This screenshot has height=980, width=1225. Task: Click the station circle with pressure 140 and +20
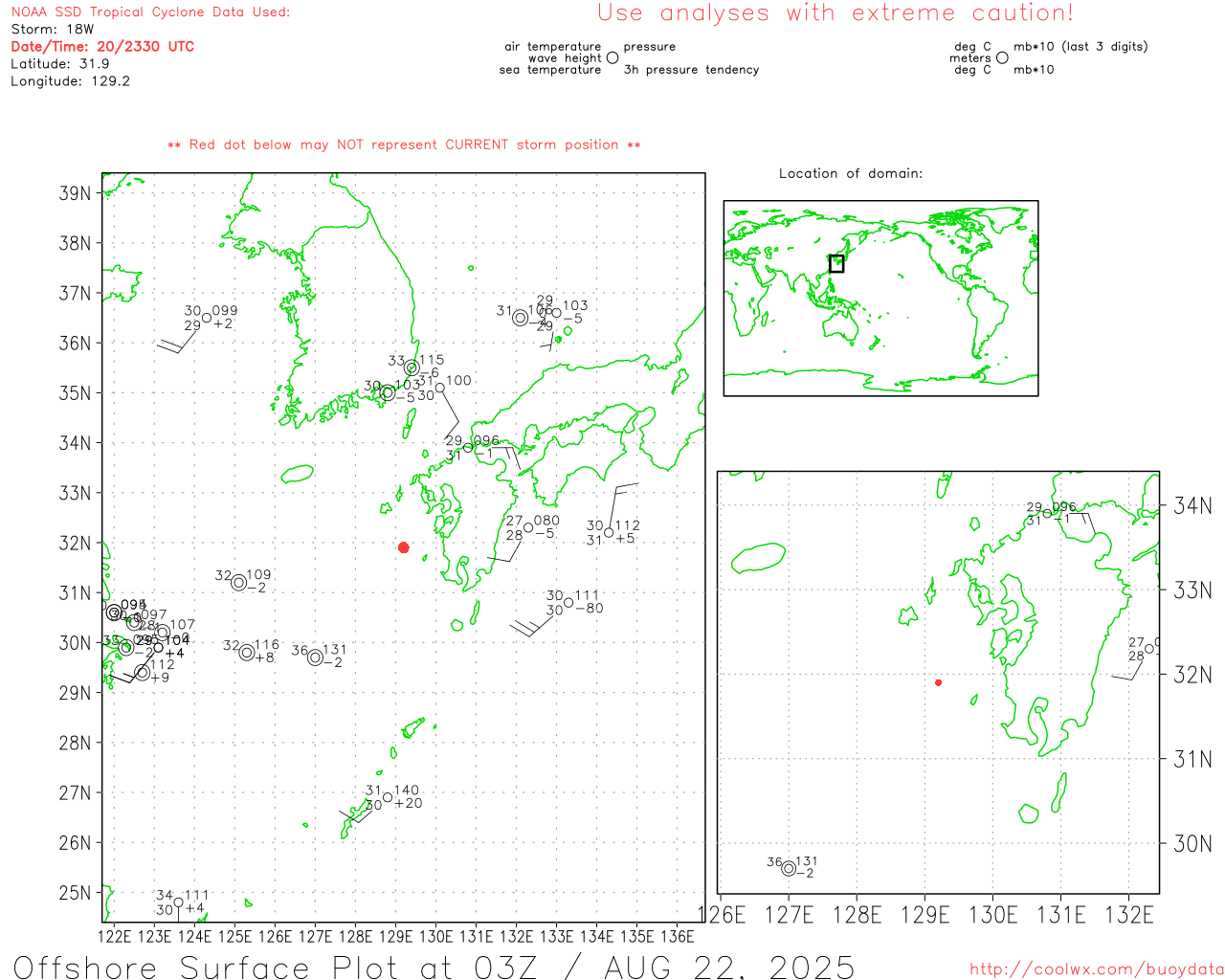[x=388, y=797]
